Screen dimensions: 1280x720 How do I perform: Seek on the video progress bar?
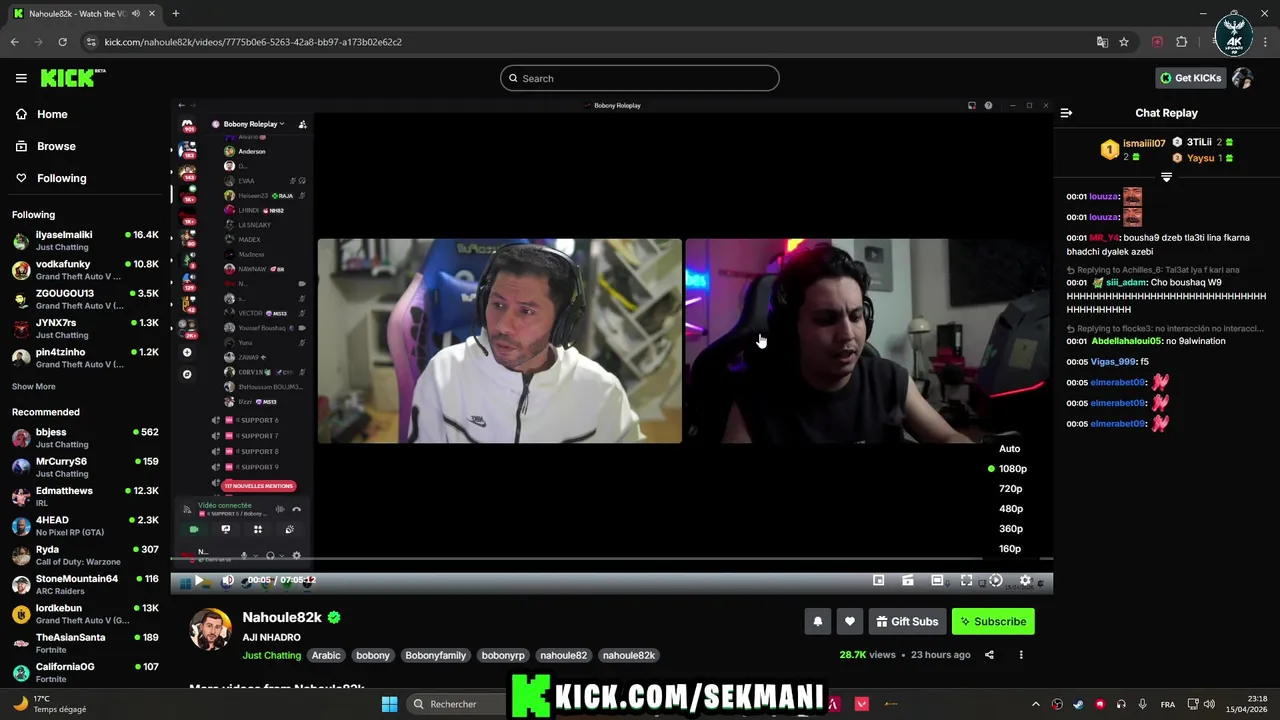click(x=612, y=559)
